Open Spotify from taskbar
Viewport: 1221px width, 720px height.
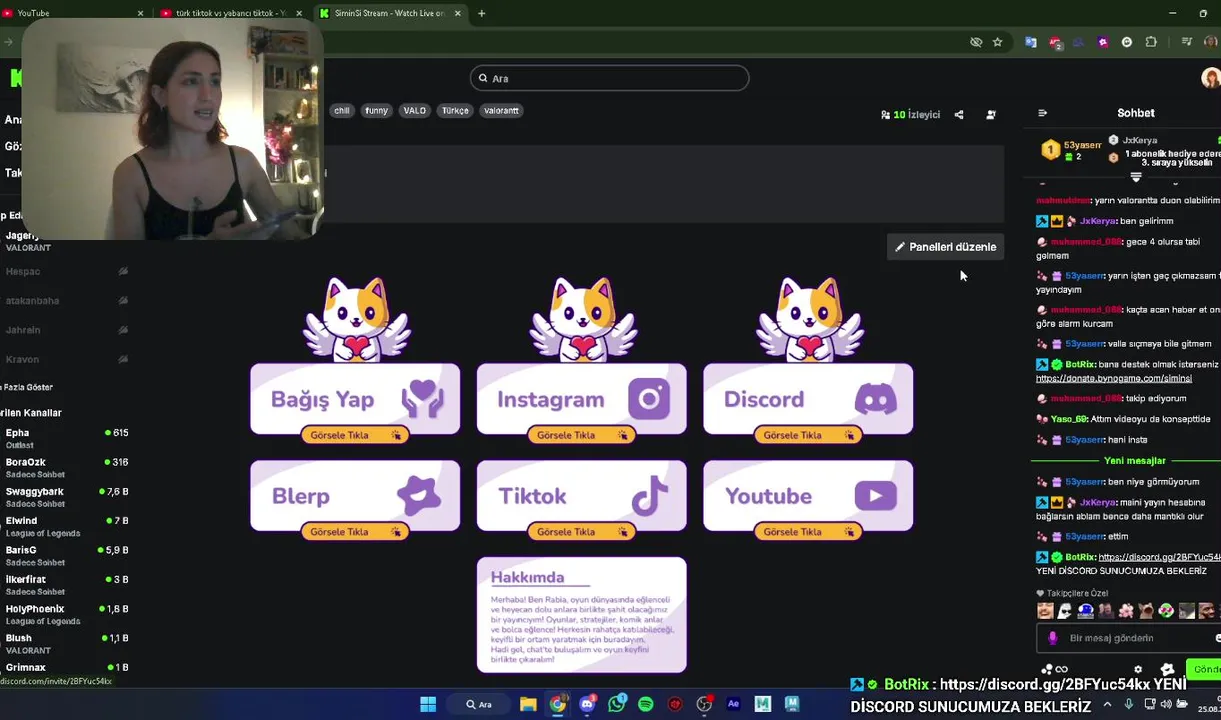[646, 705]
